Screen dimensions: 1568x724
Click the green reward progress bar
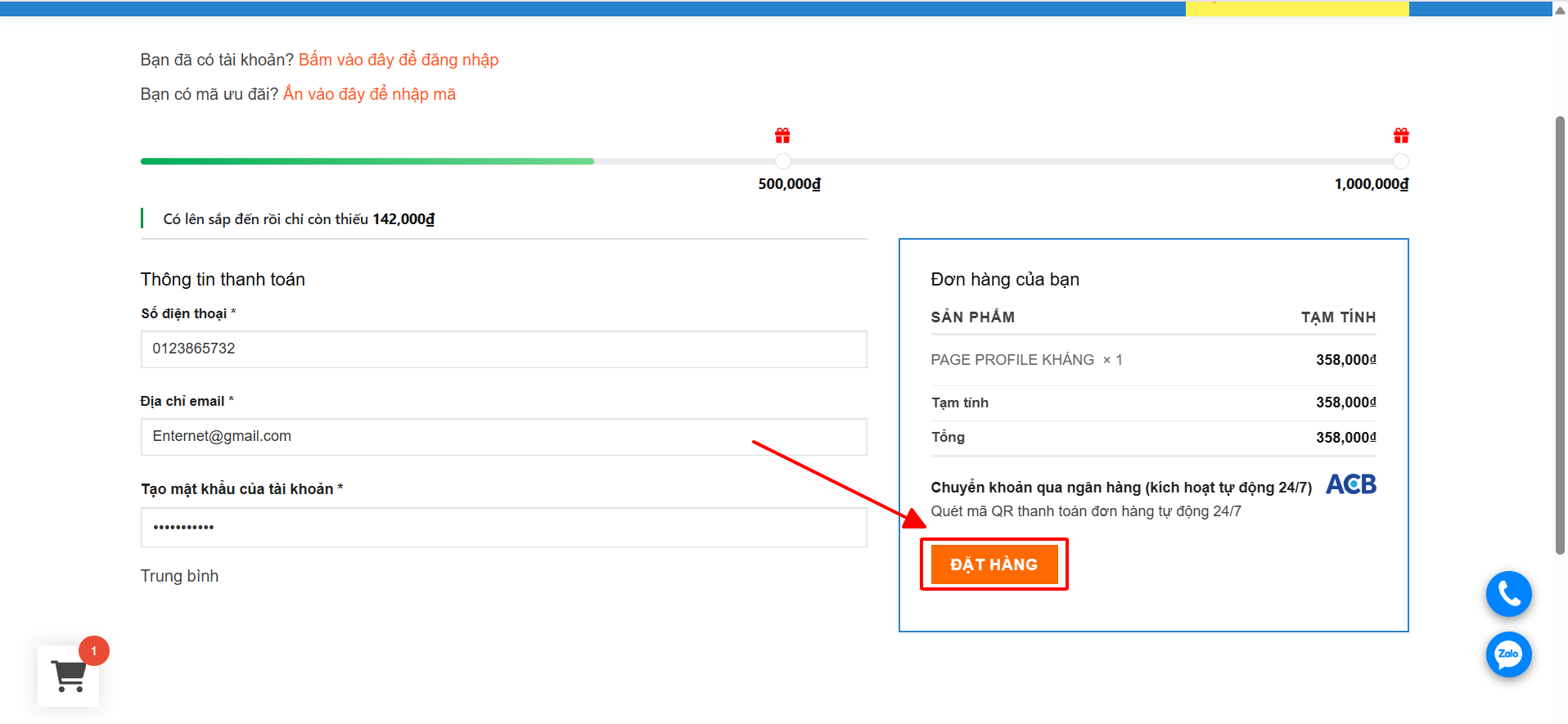(x=367, y=161)
